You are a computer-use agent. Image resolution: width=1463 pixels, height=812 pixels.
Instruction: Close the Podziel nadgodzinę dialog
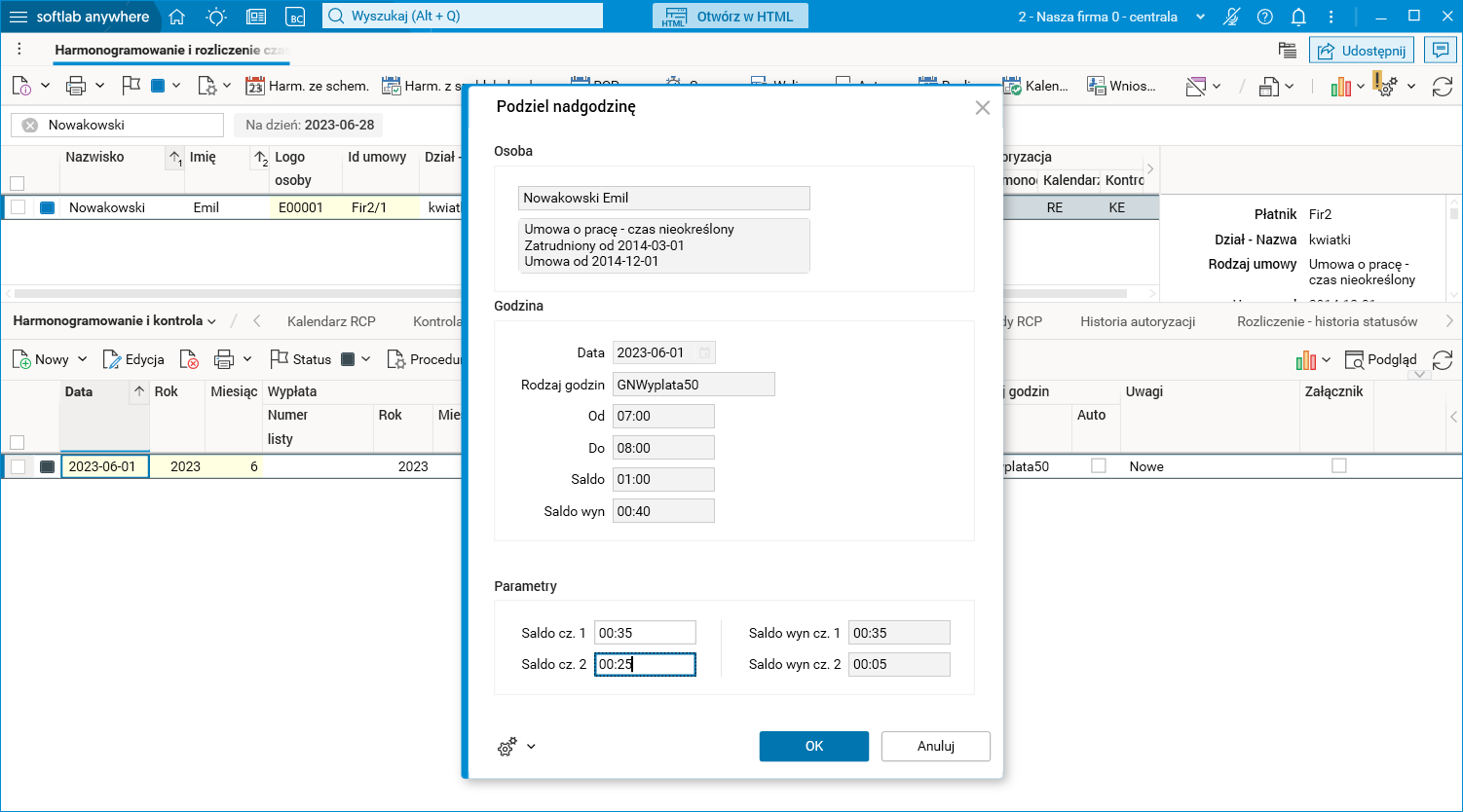click(983, 107)
